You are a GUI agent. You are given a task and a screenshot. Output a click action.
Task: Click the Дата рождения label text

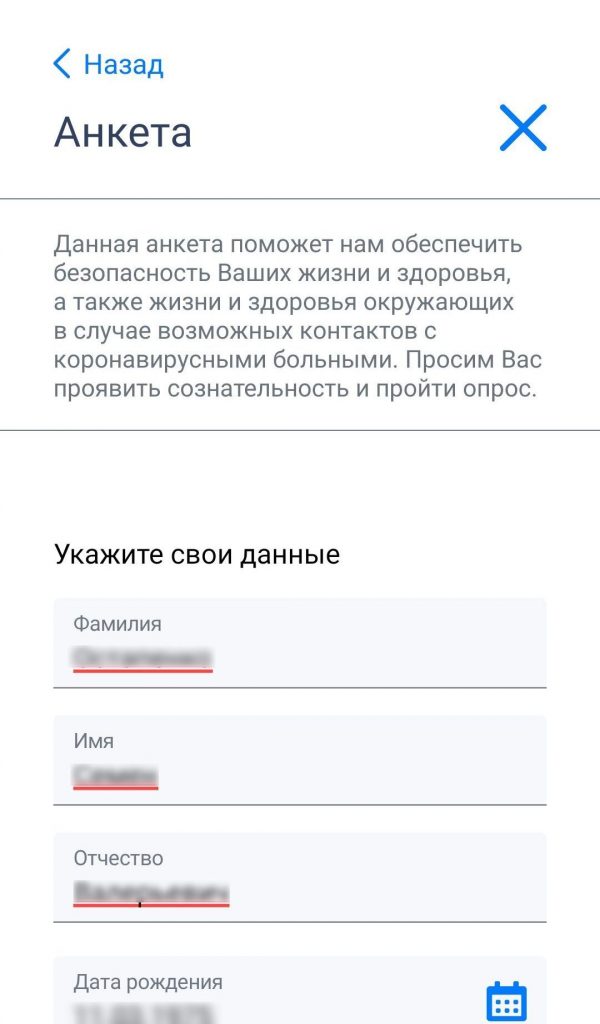click(x=148, y=982)
